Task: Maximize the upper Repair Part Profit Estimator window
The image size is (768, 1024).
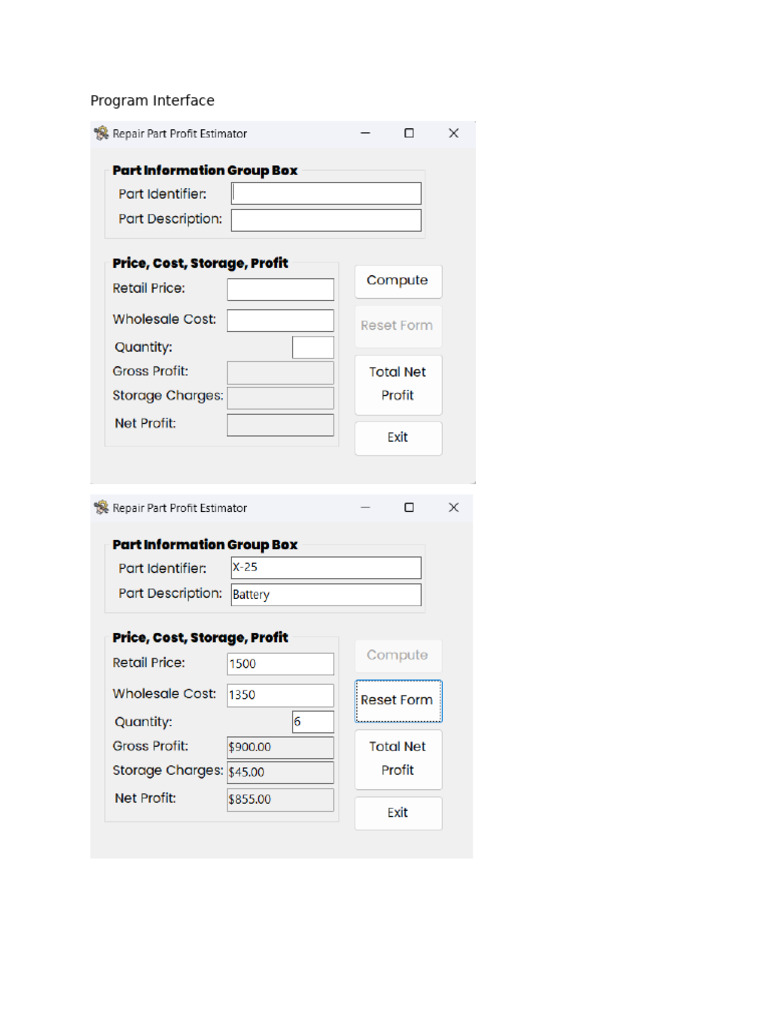Action: pyautogui.click(x=409, y=133)
